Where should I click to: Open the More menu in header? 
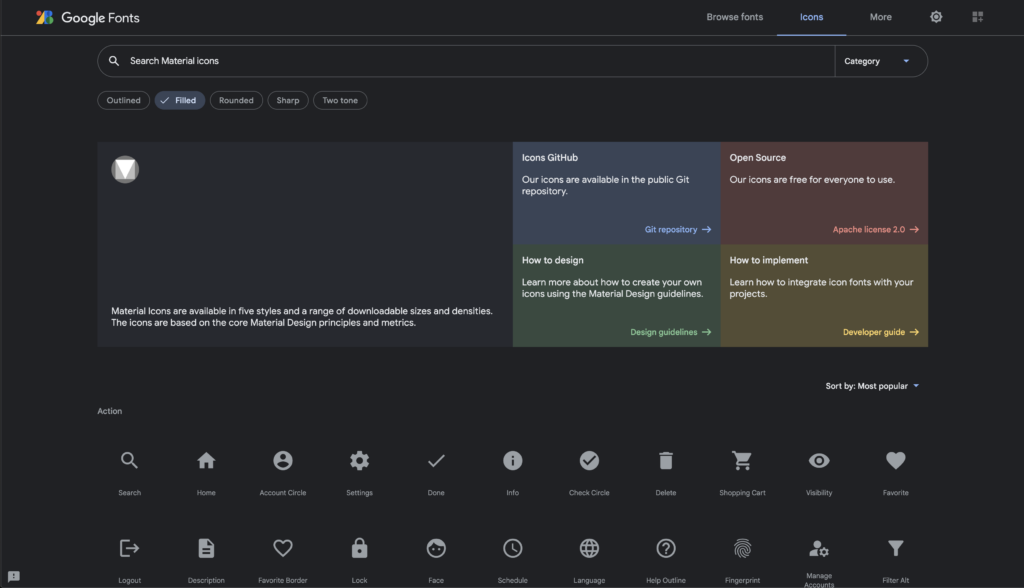point(880,17)
